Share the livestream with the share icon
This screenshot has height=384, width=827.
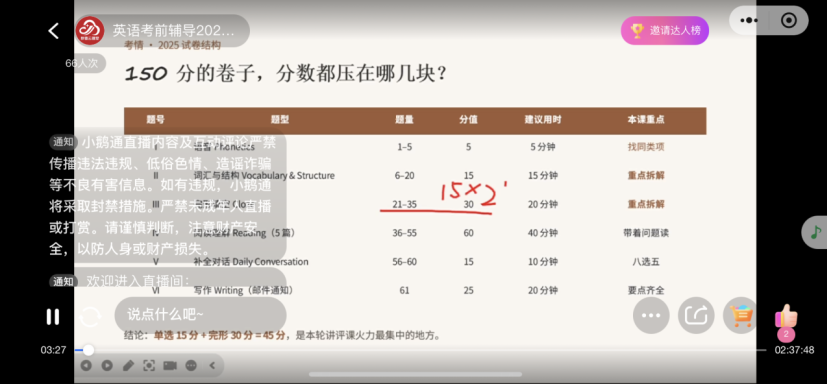(x=696, y=315)
